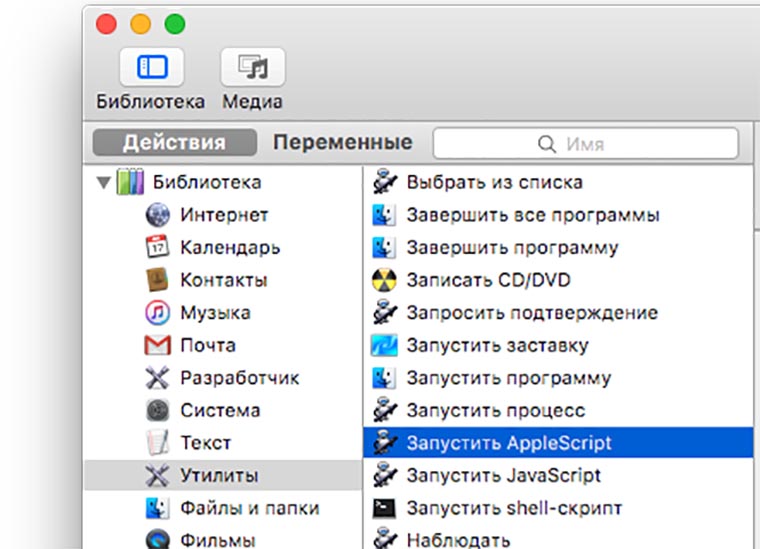Viewport: 760px width, 549px height.
Task: Click the Интернет globe icon
Action: pyautogui.click(x=158, y=215)
